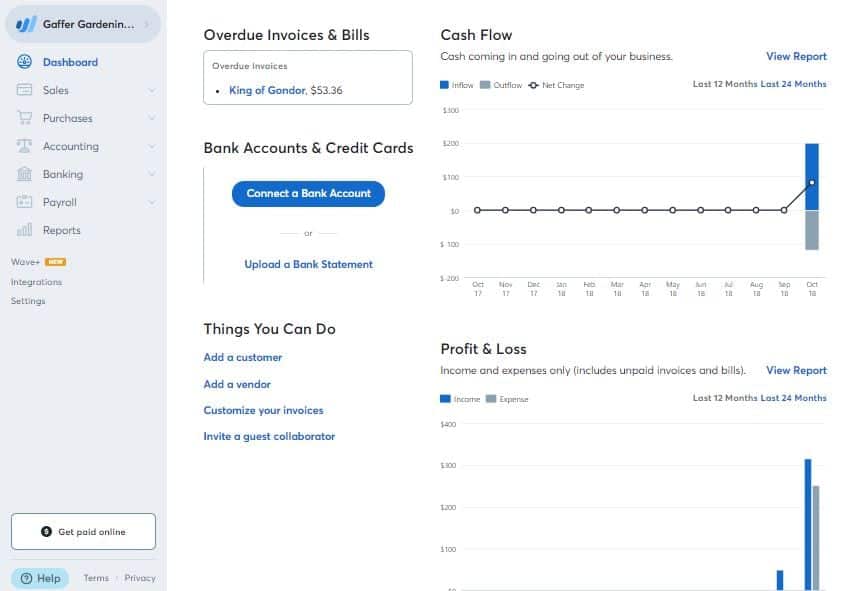Click the Sales card icon

pos(24,90)
